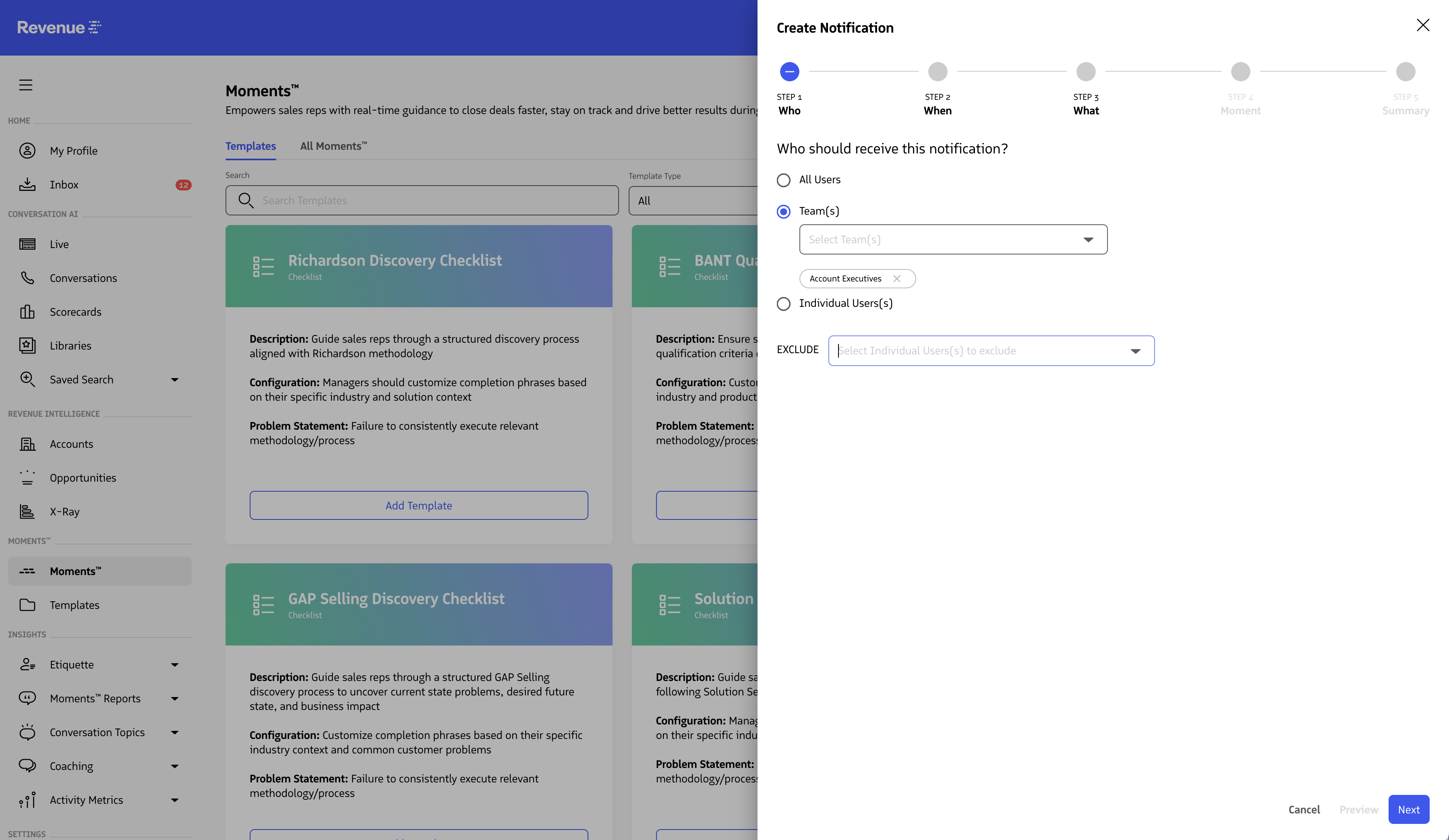Select the All Users radio button
Viewport: 1449px width, 840px height.
coord(784,180)
